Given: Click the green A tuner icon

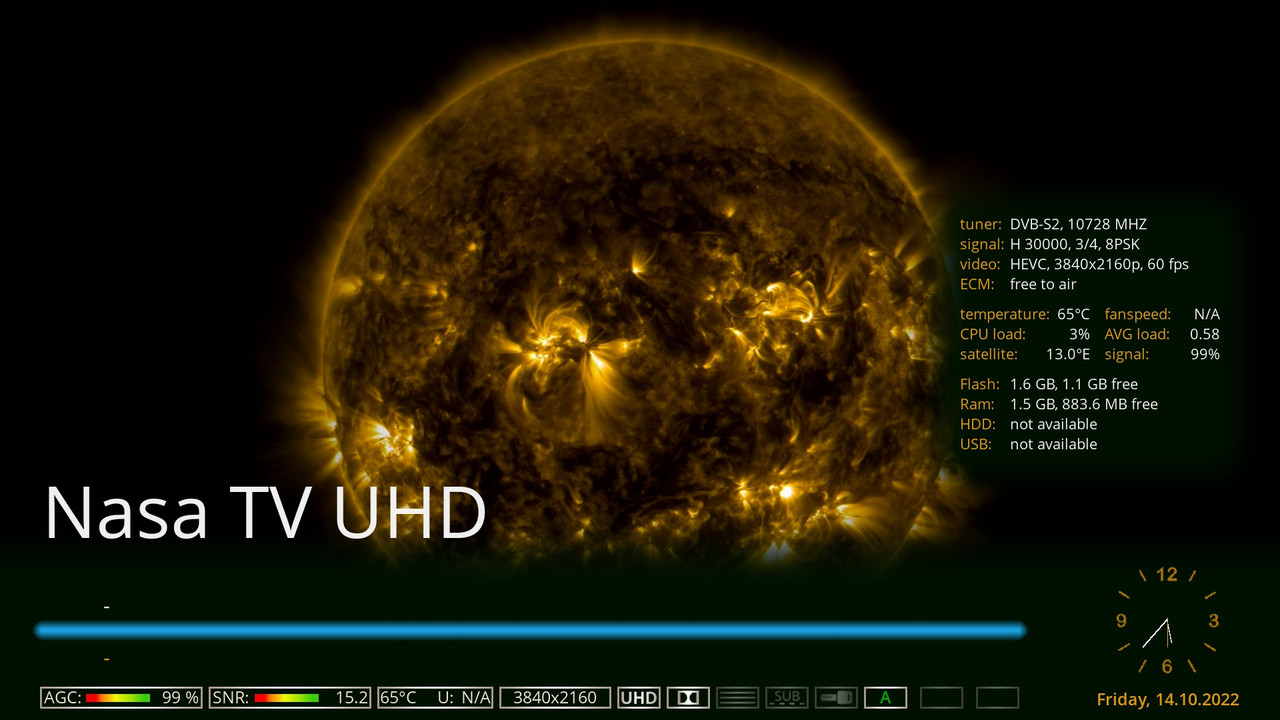Looking at the screenshot, I should tap(885, 698).
